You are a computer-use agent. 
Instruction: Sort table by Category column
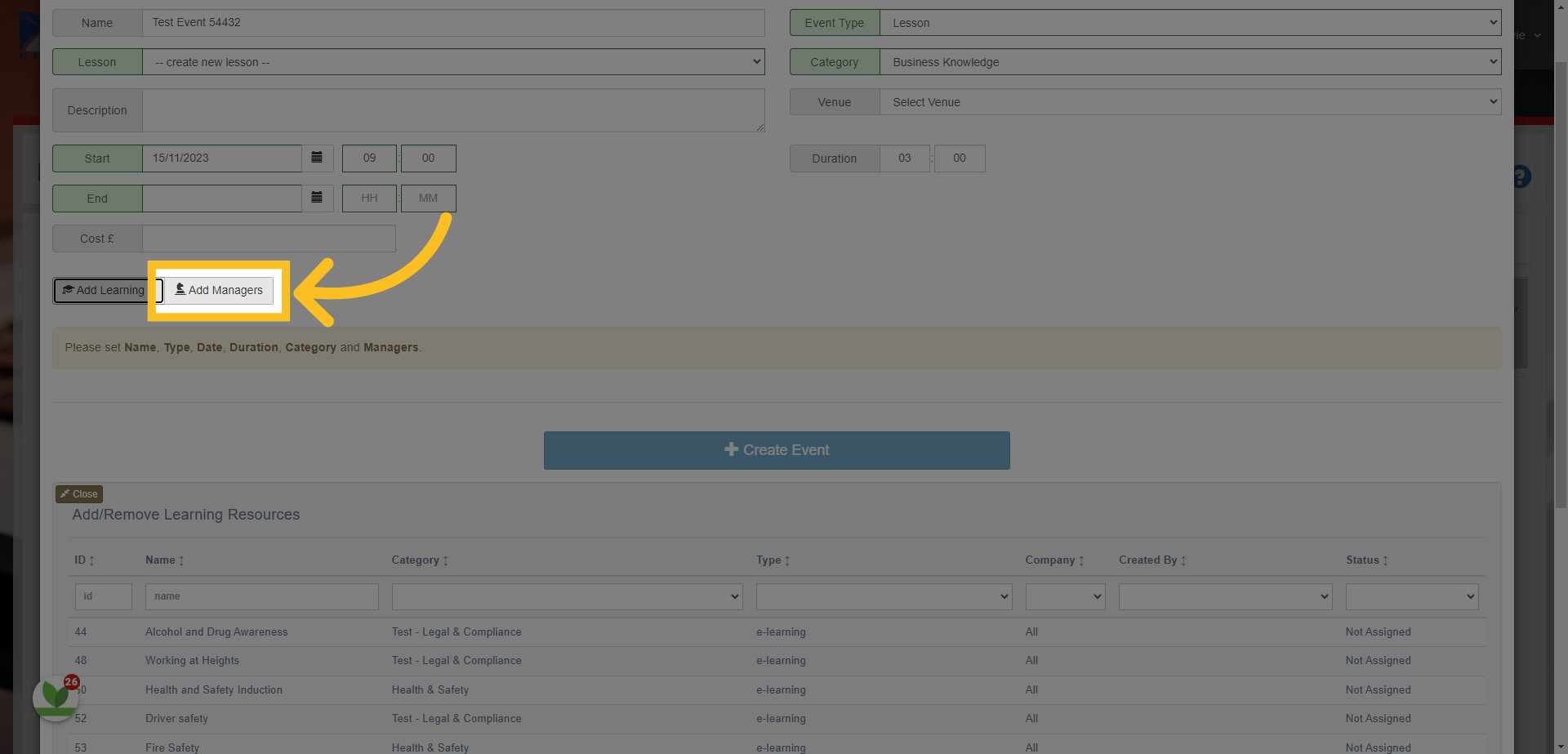pos(420,560)
